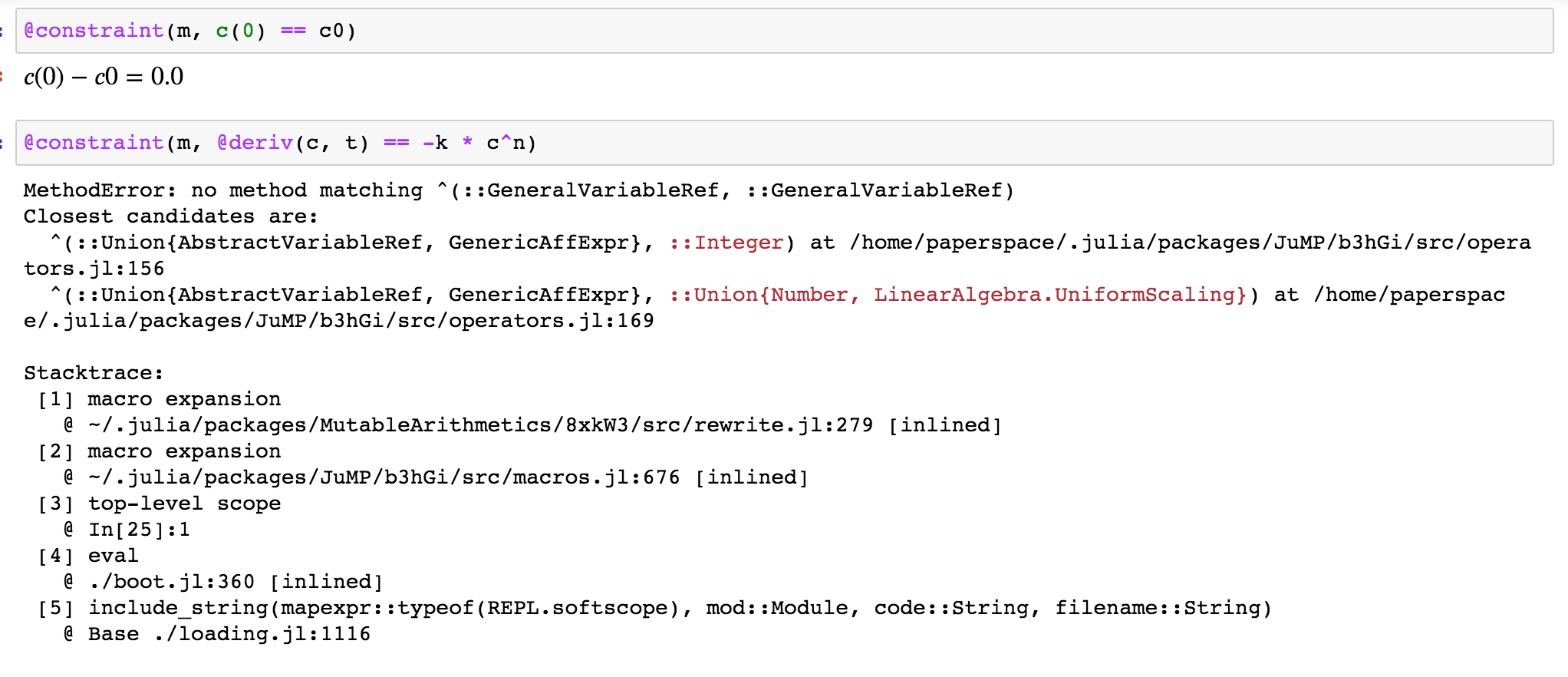Click the 'operators.jl:169' candidate location text

tap(551, 321)
